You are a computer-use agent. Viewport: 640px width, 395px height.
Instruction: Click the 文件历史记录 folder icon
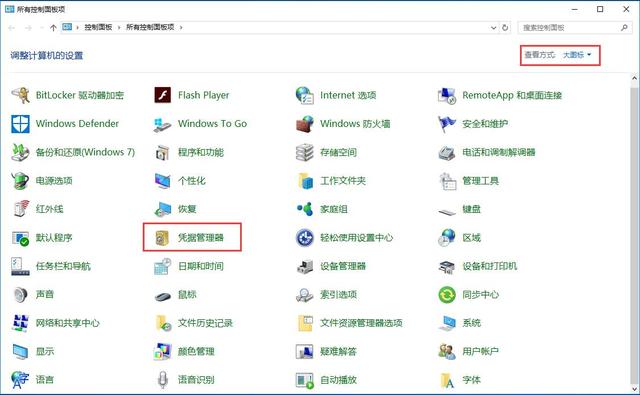click(x=163, y=323)
